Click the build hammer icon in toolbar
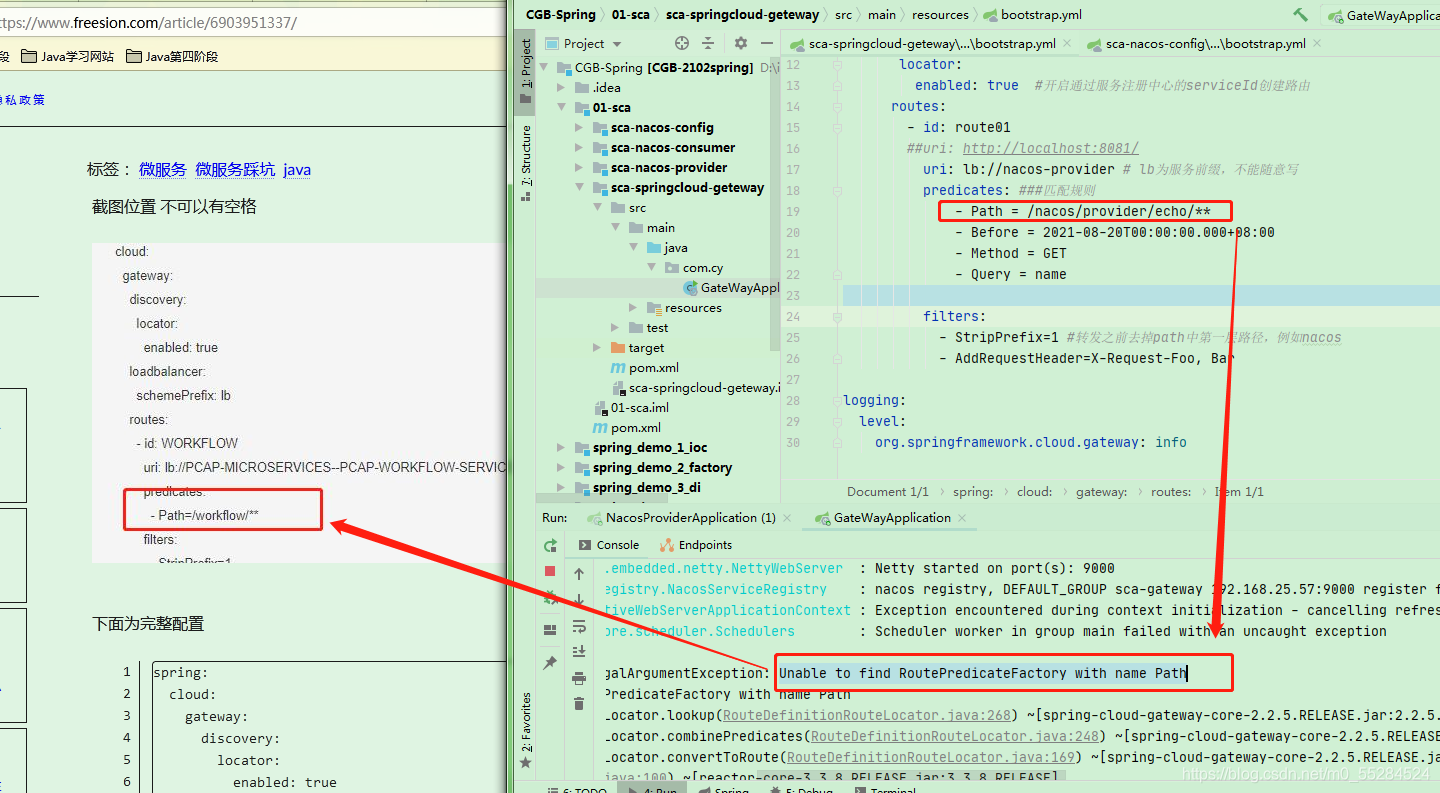 [1300, 14]
